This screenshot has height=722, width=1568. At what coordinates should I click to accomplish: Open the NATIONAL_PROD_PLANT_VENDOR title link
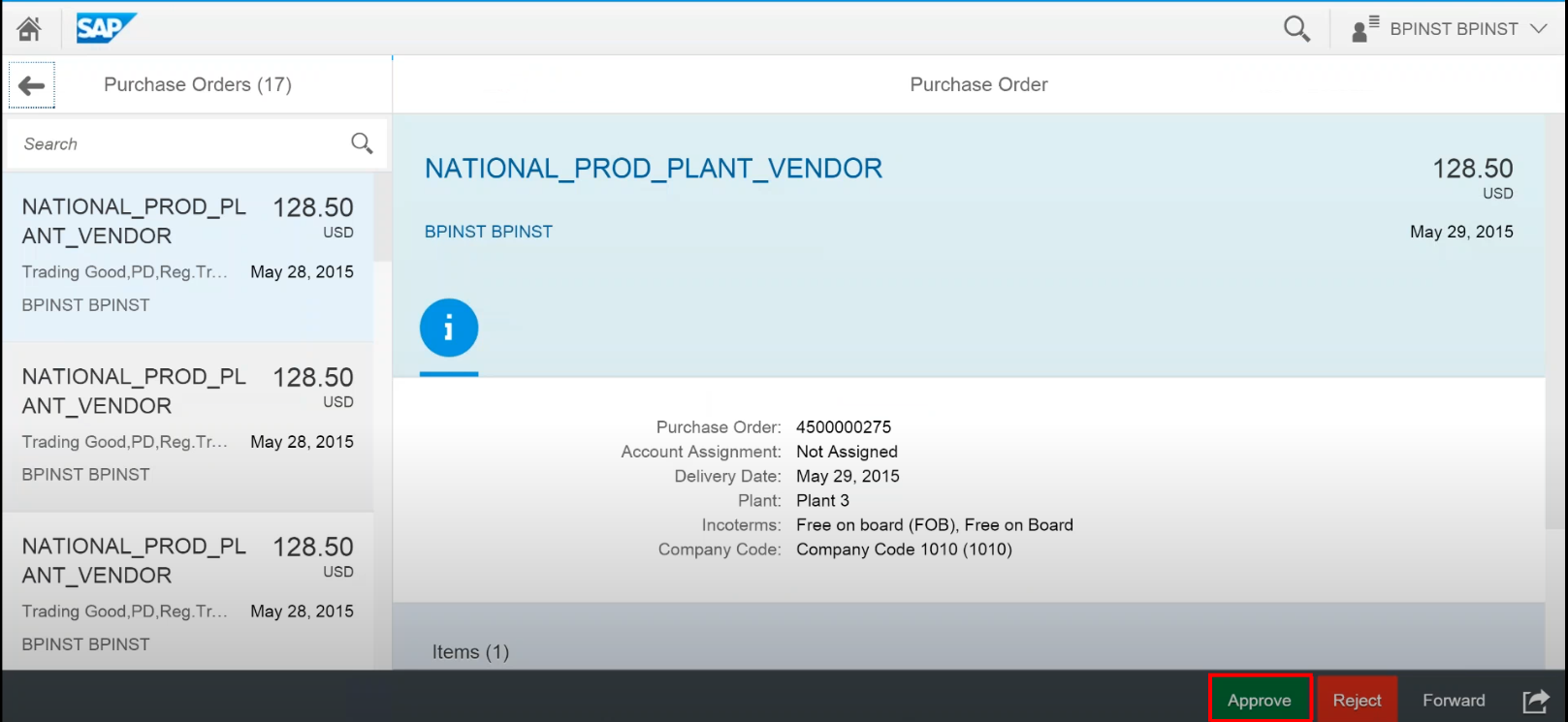[x=654, y=169]
